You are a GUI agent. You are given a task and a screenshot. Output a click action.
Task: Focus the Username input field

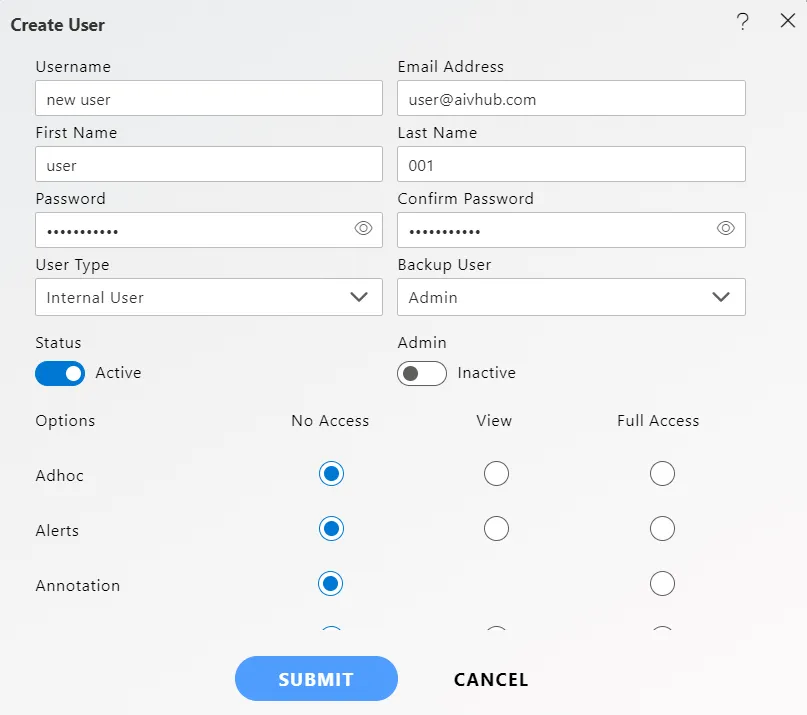point(209,98)
